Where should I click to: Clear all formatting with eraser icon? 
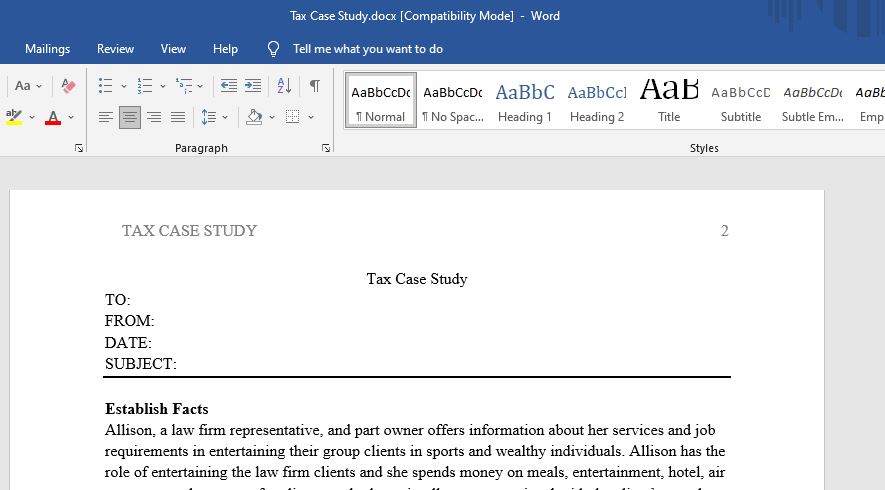pyautogui.click(x=68, y=86)
